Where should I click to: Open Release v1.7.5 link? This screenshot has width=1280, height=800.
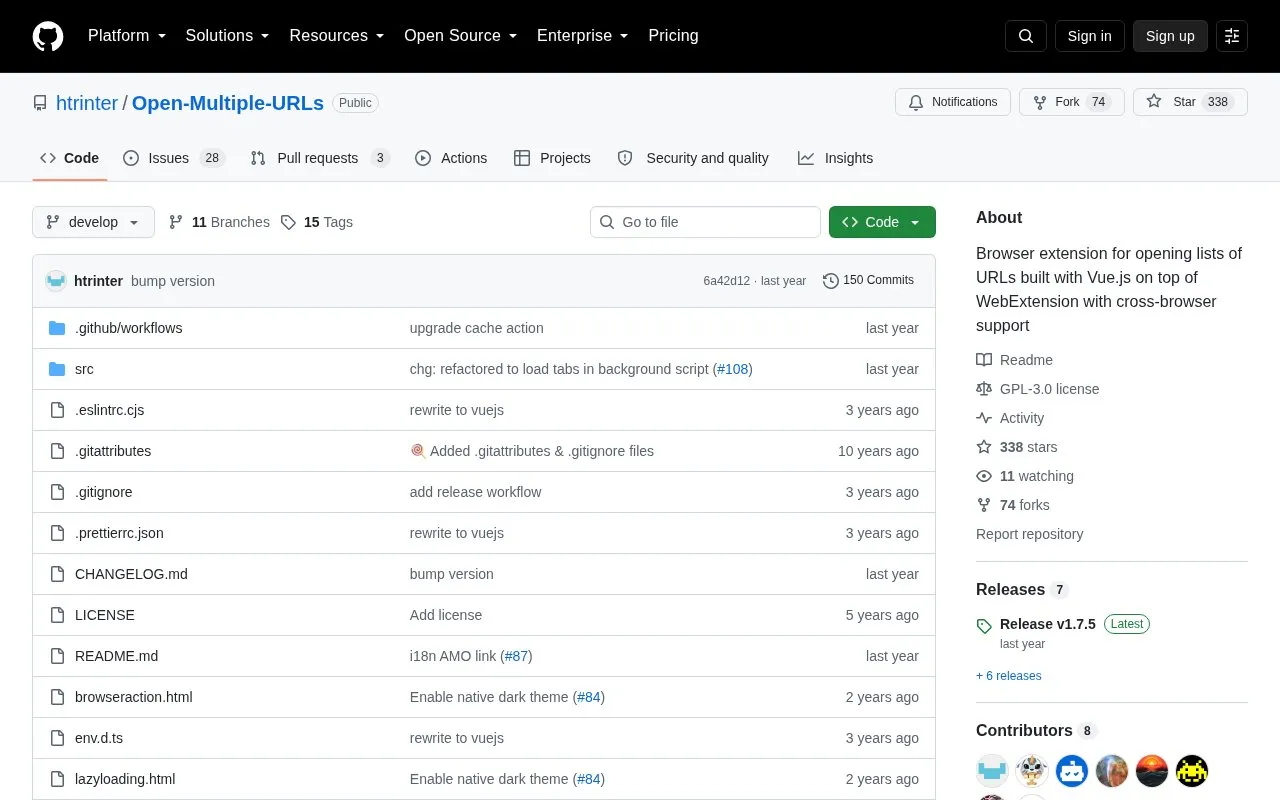(x=1048, y=624)
